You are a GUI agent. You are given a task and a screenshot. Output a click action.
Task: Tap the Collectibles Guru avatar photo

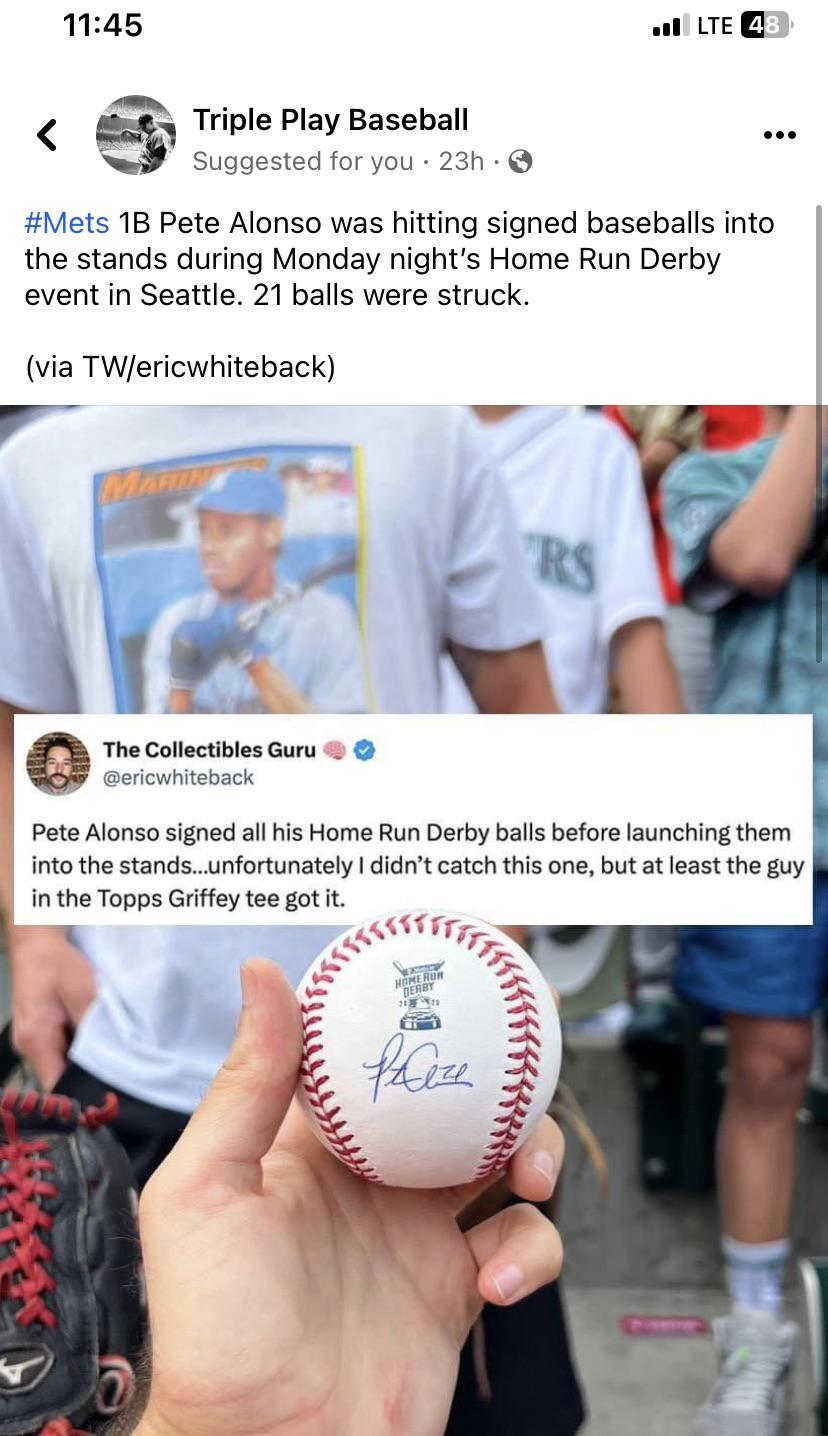pos(58,764)
